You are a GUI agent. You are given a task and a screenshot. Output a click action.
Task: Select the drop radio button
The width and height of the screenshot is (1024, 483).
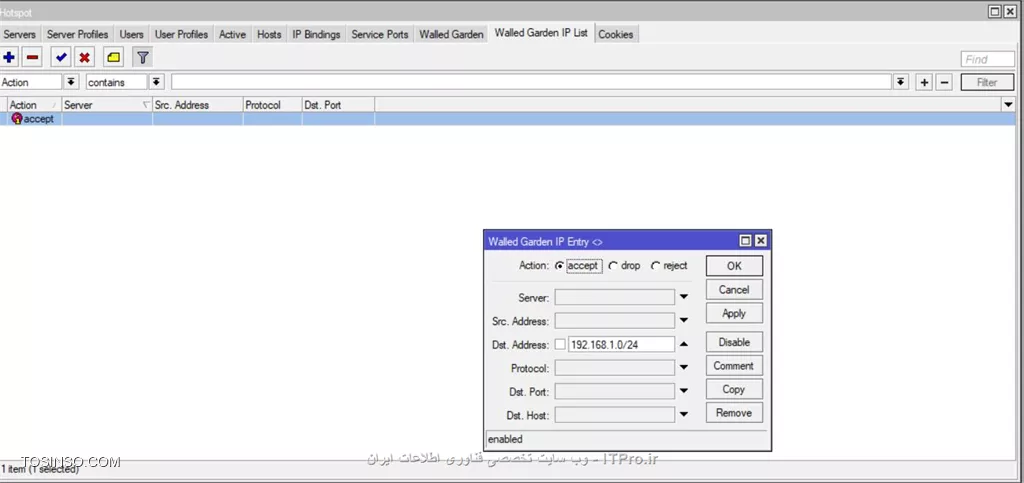(613, 266)
